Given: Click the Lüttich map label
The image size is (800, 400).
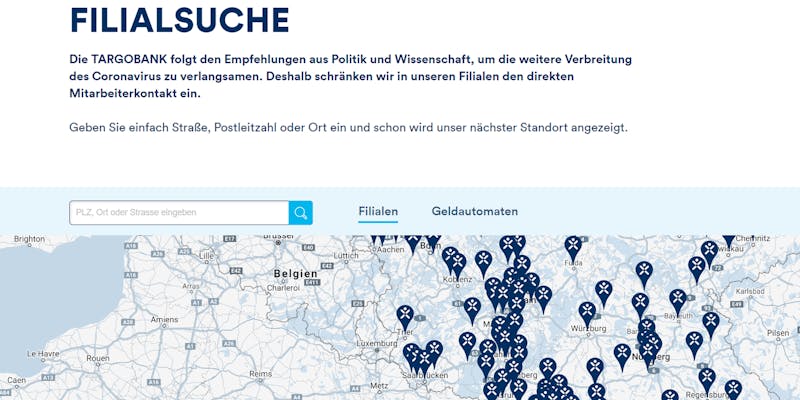Looking at the screenshot, I should (x=346, y=256).
